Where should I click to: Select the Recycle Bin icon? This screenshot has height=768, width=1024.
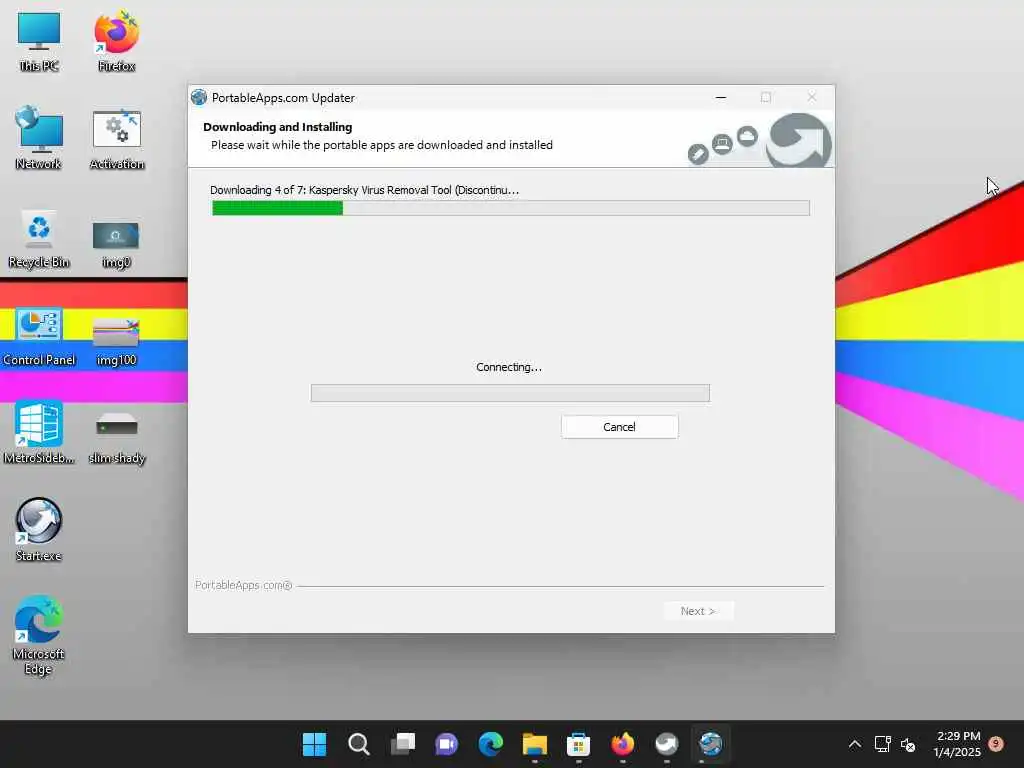pos(39,238)
